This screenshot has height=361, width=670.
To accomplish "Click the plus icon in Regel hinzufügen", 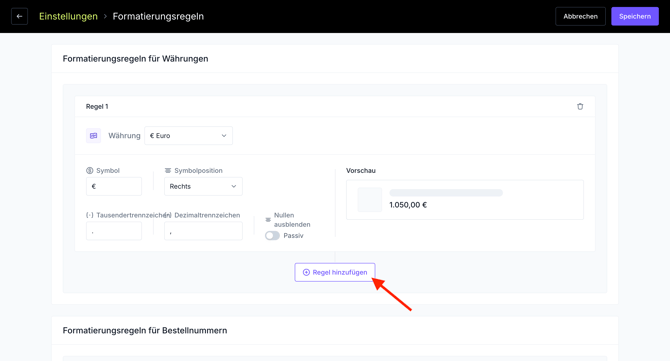I will pyautogui.click(x=306, y=272).
